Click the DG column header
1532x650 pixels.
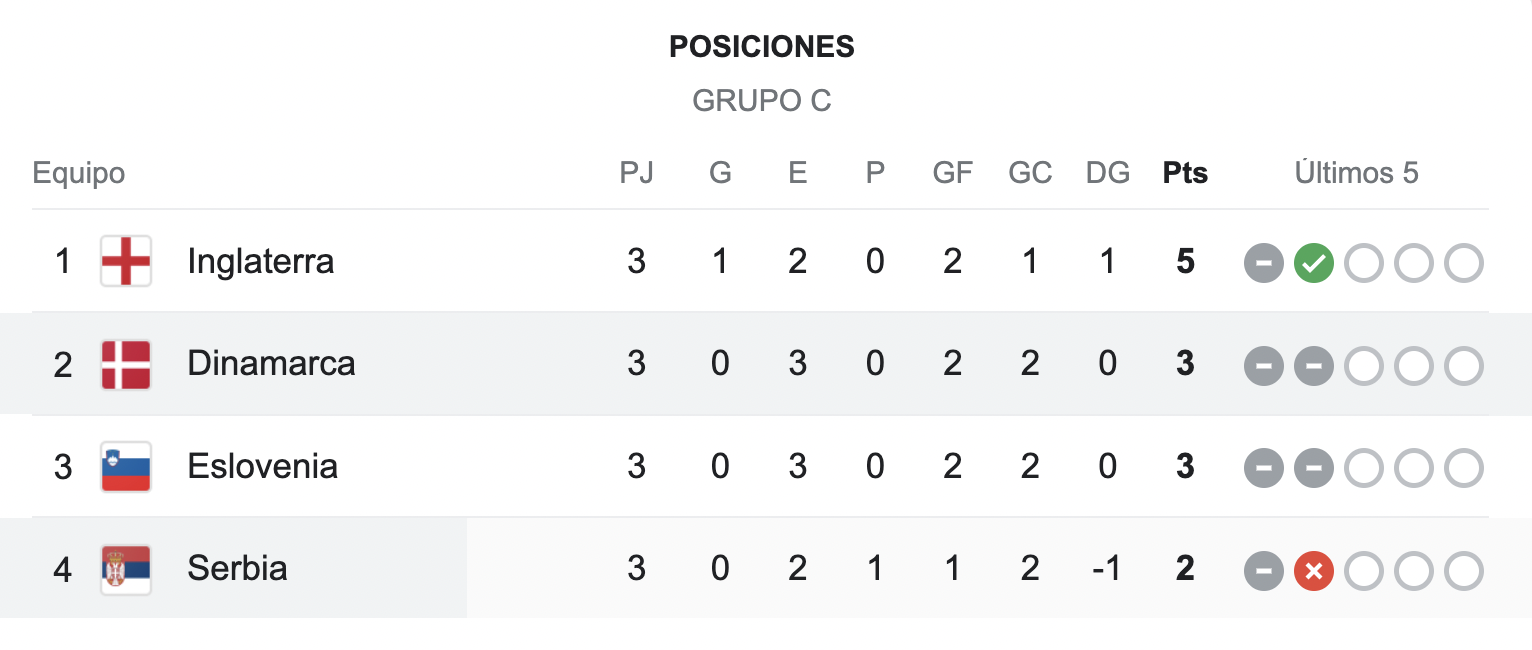[1108, 173]
